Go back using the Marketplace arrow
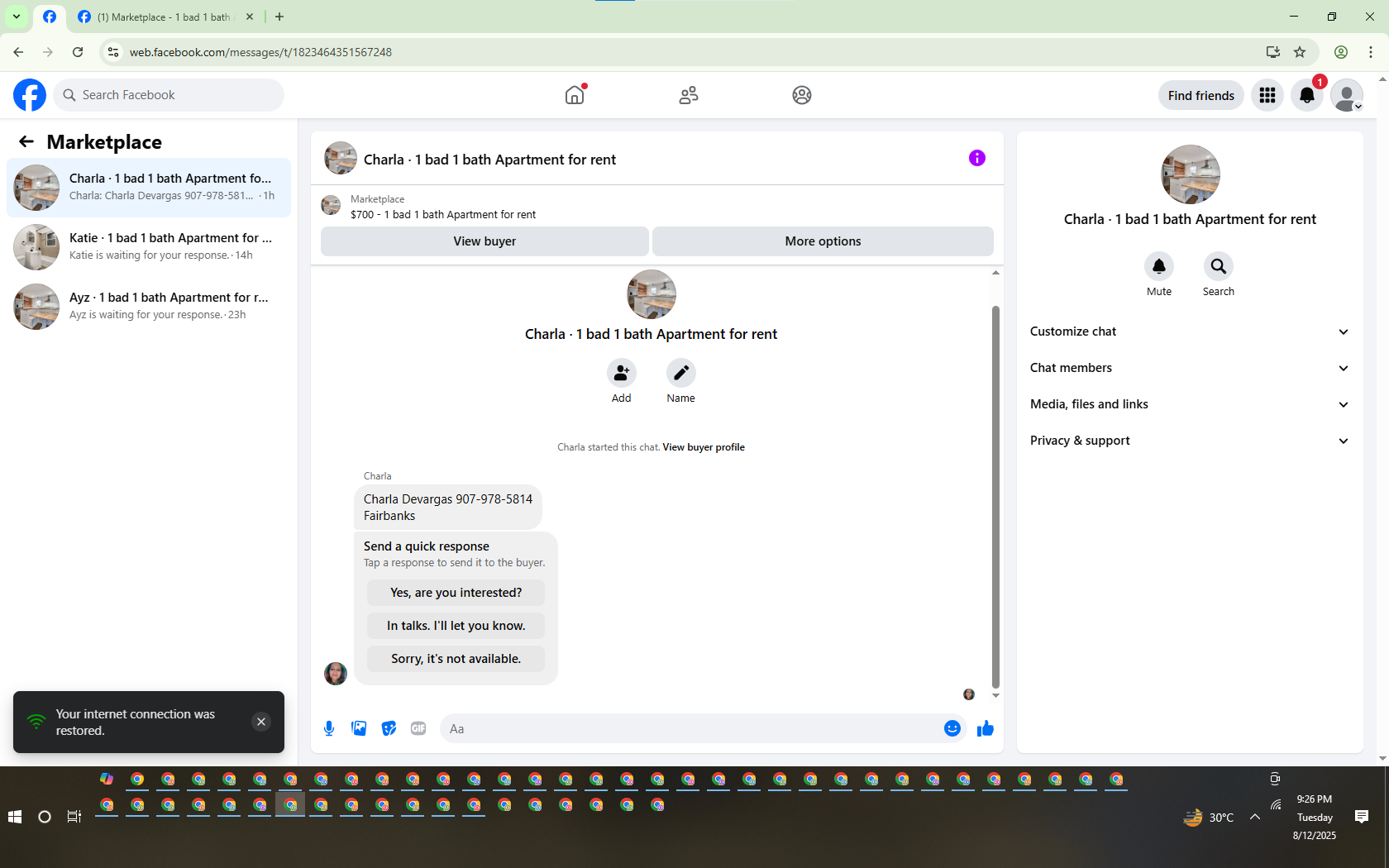 pyautogui.click(x=26, y=141)
